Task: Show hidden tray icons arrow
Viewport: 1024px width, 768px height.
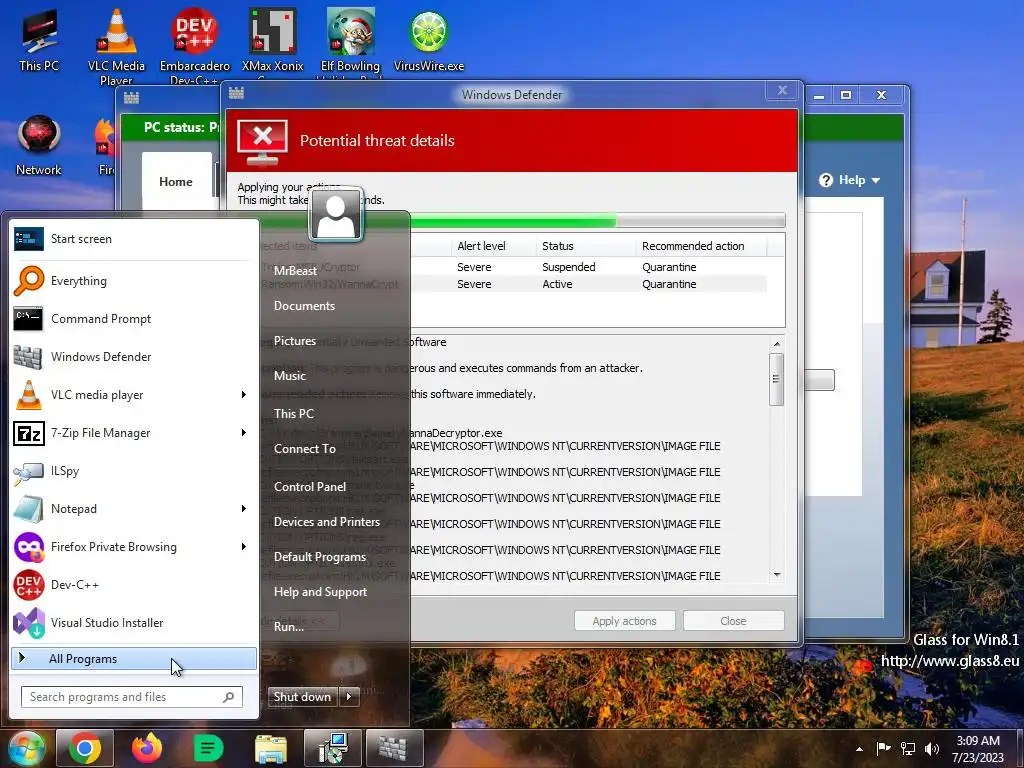Action: tap(859, 749)
